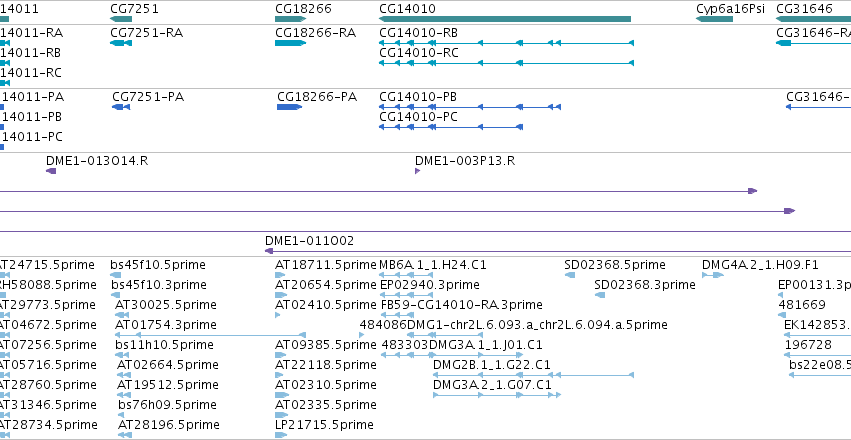This screenshot has height=440, width=851.
Task: Open the AT02410.5prime EST label
Action: click(x=326, y=304)
